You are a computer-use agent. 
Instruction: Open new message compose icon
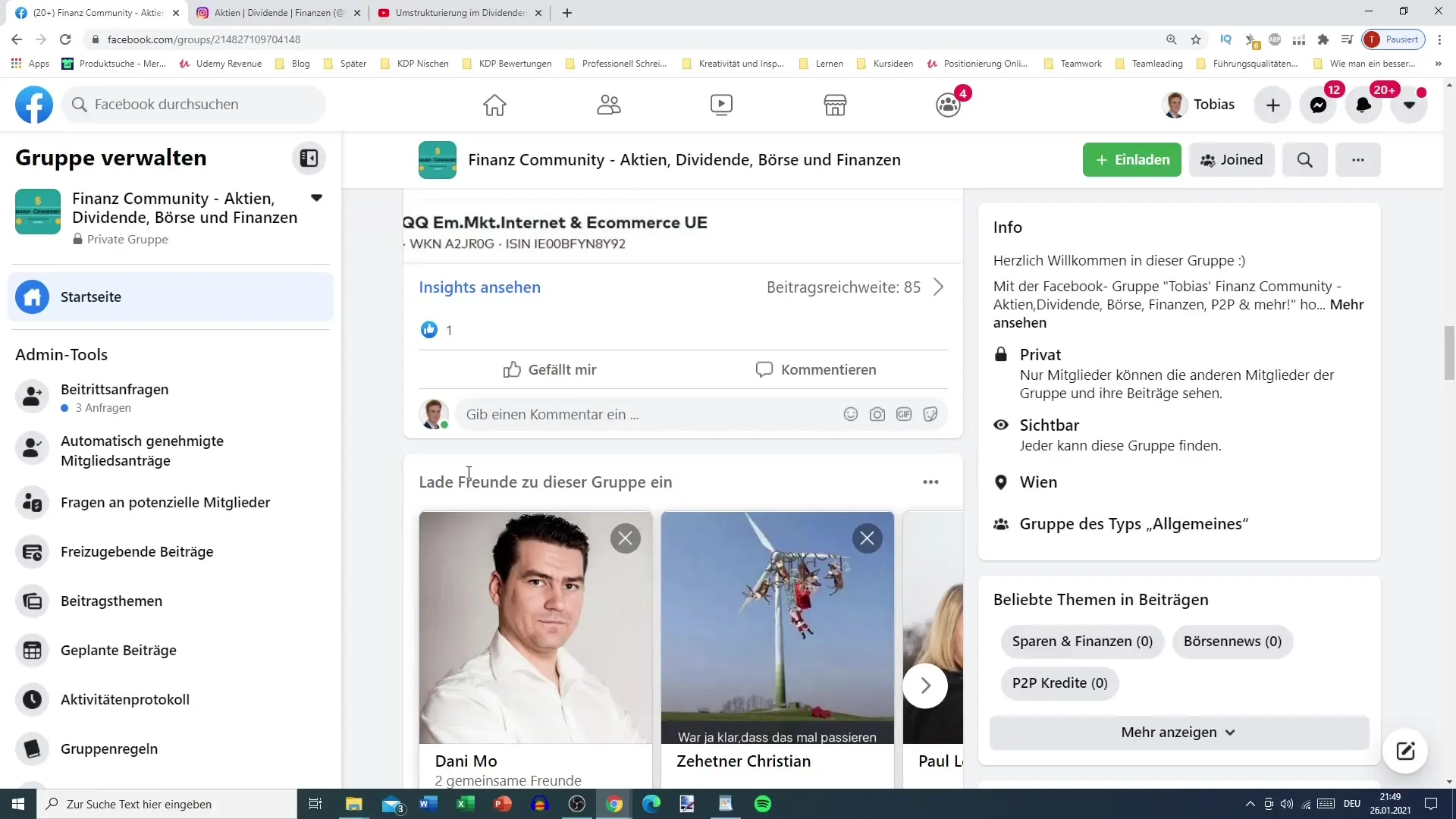1405,751
